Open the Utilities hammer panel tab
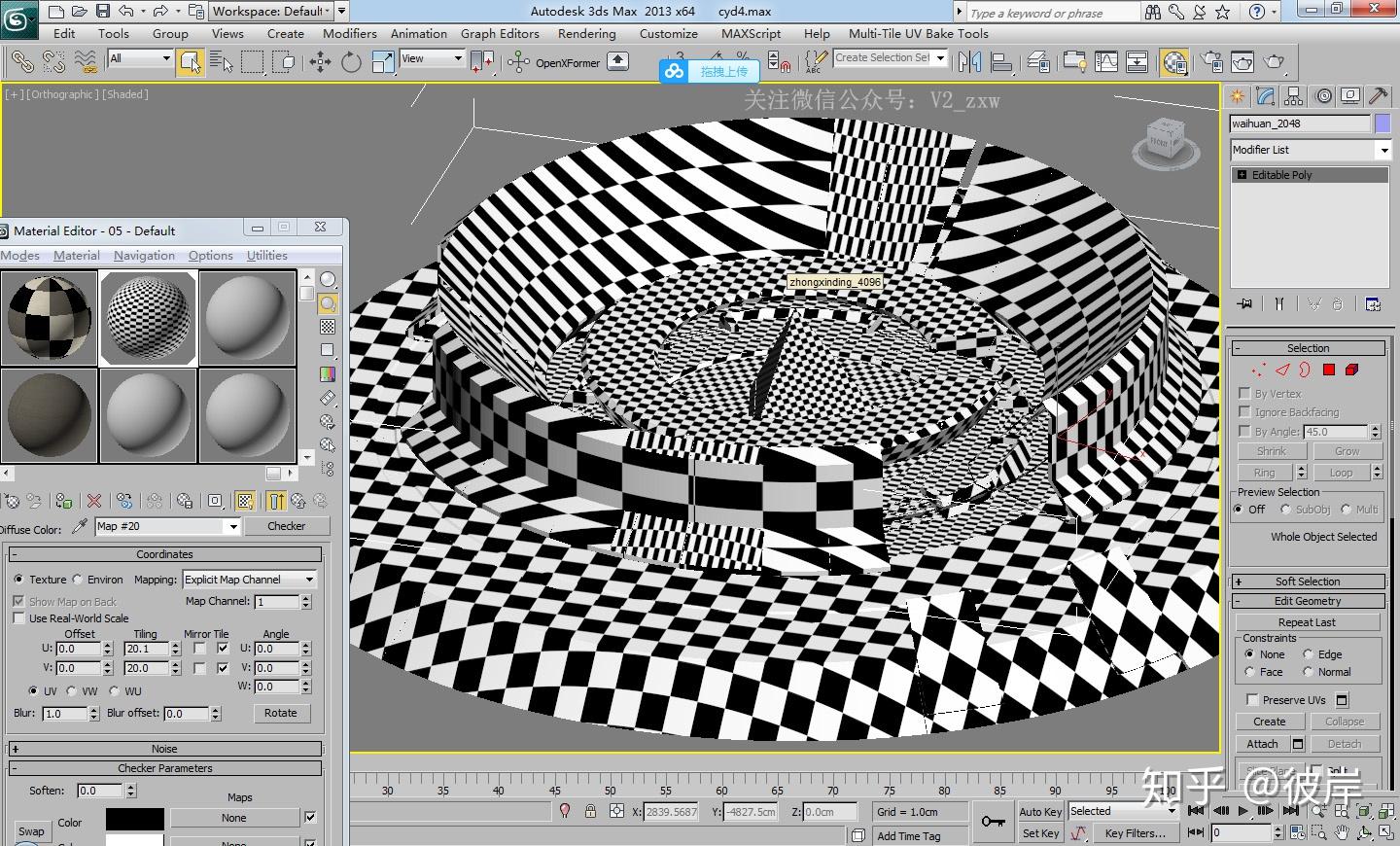 (1378, 96)
